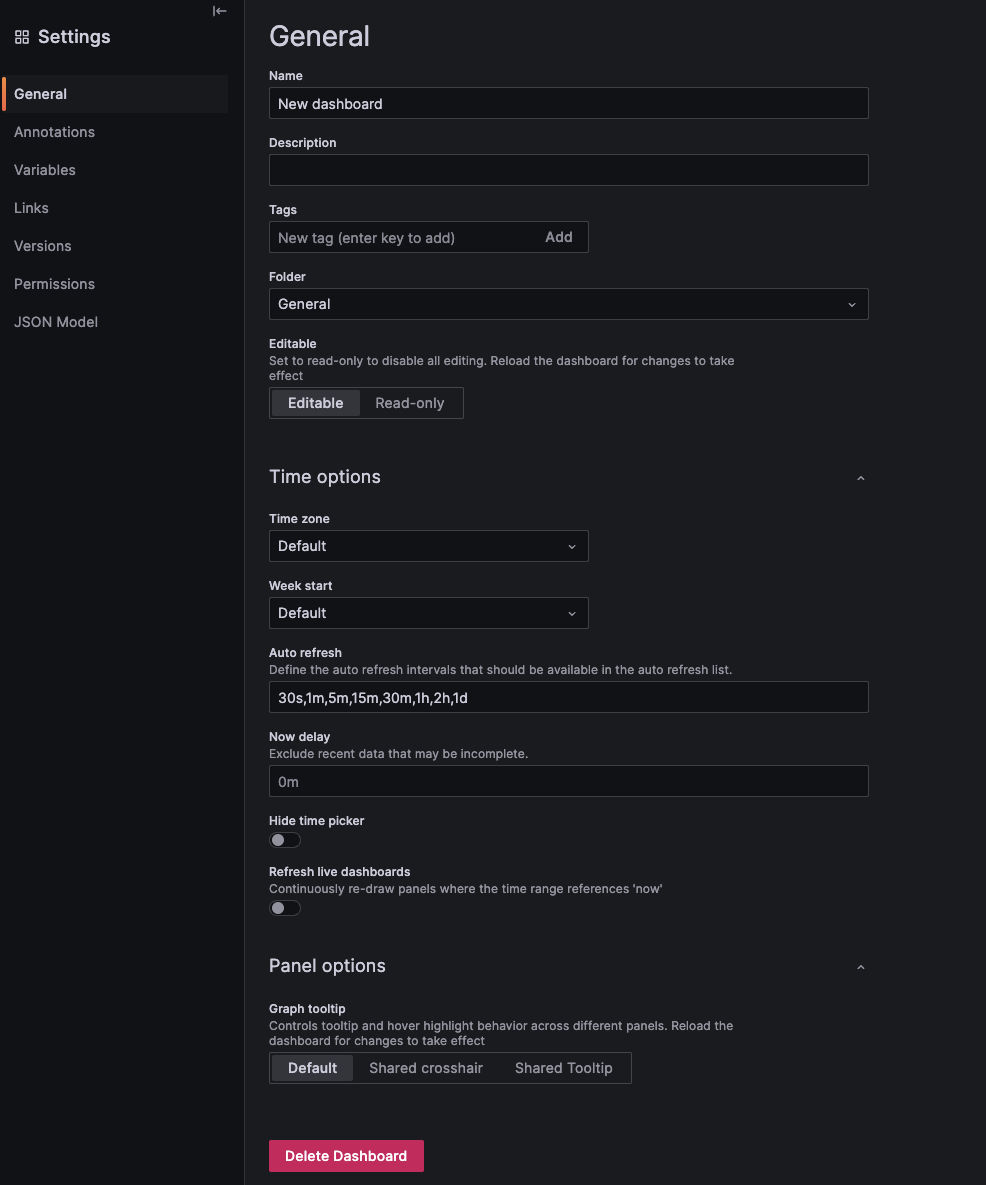Collapse the sidebar using the arrow icon
Screen dimensions: 986x1185
click(220, 11)
